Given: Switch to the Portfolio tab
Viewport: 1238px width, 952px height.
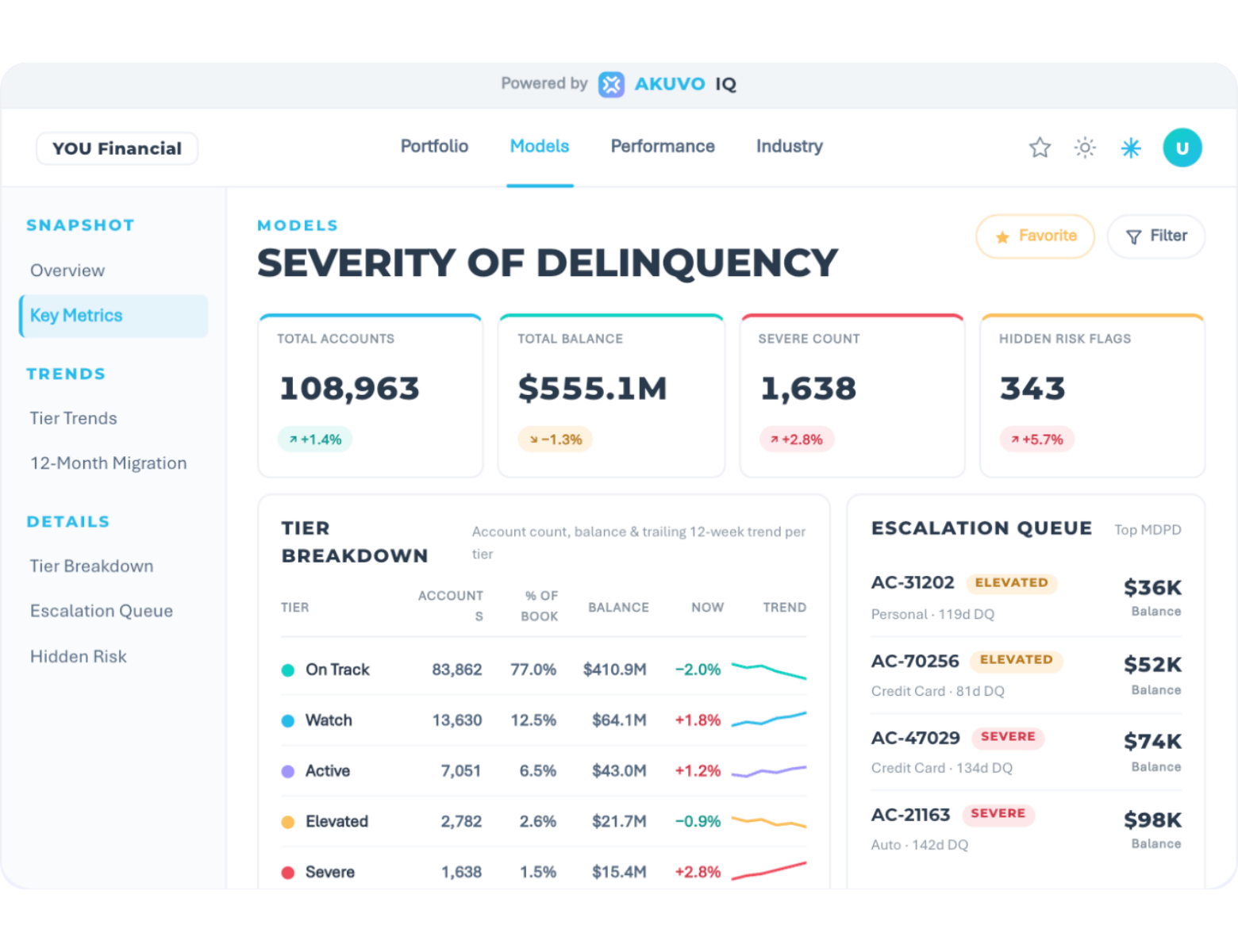Looking at the screenshot, I should coord(434,146).
